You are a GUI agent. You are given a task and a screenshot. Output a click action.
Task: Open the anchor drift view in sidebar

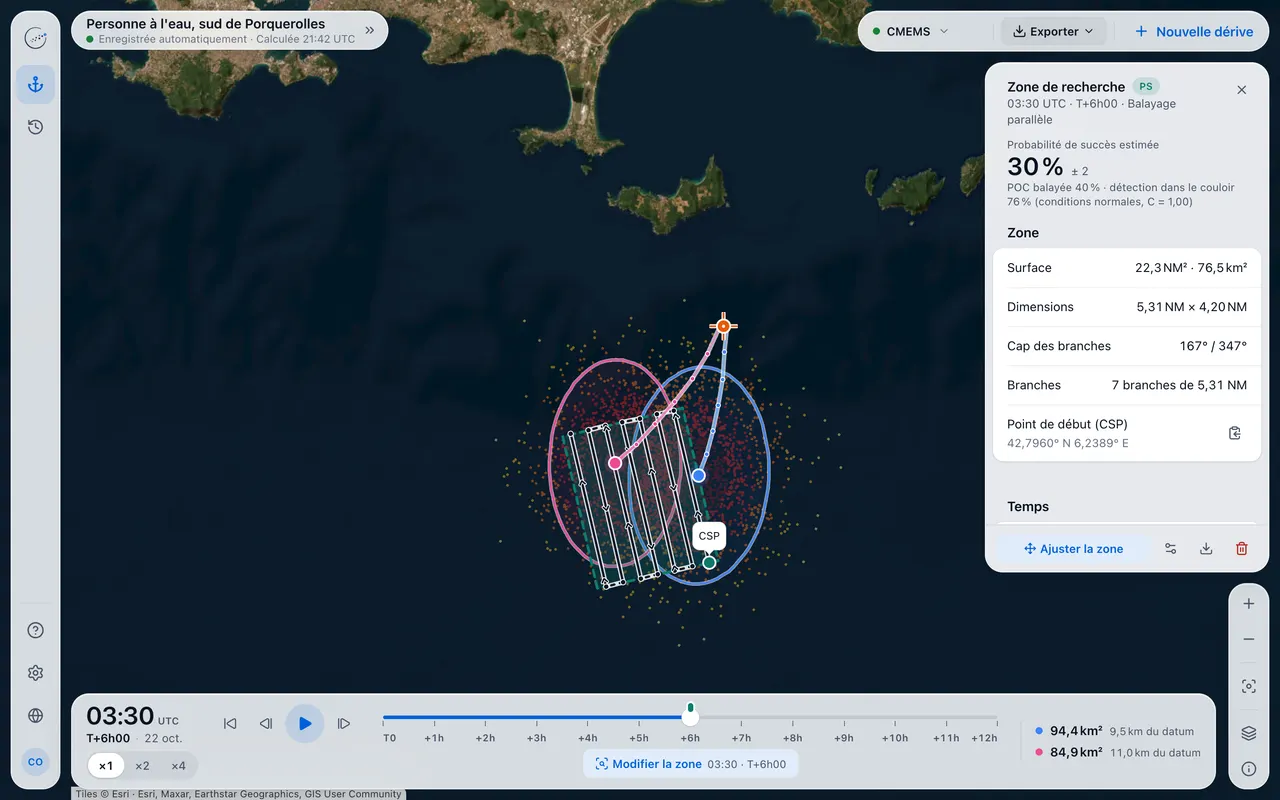click(x=35, y=85)
